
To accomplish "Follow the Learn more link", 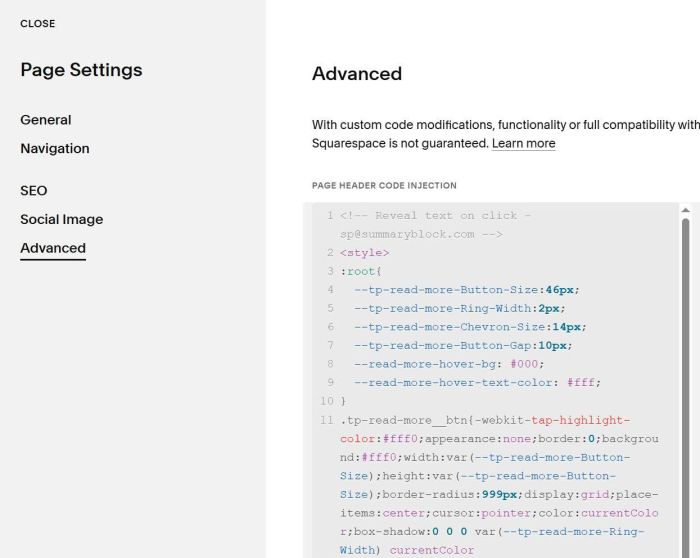I will [523, 144].
